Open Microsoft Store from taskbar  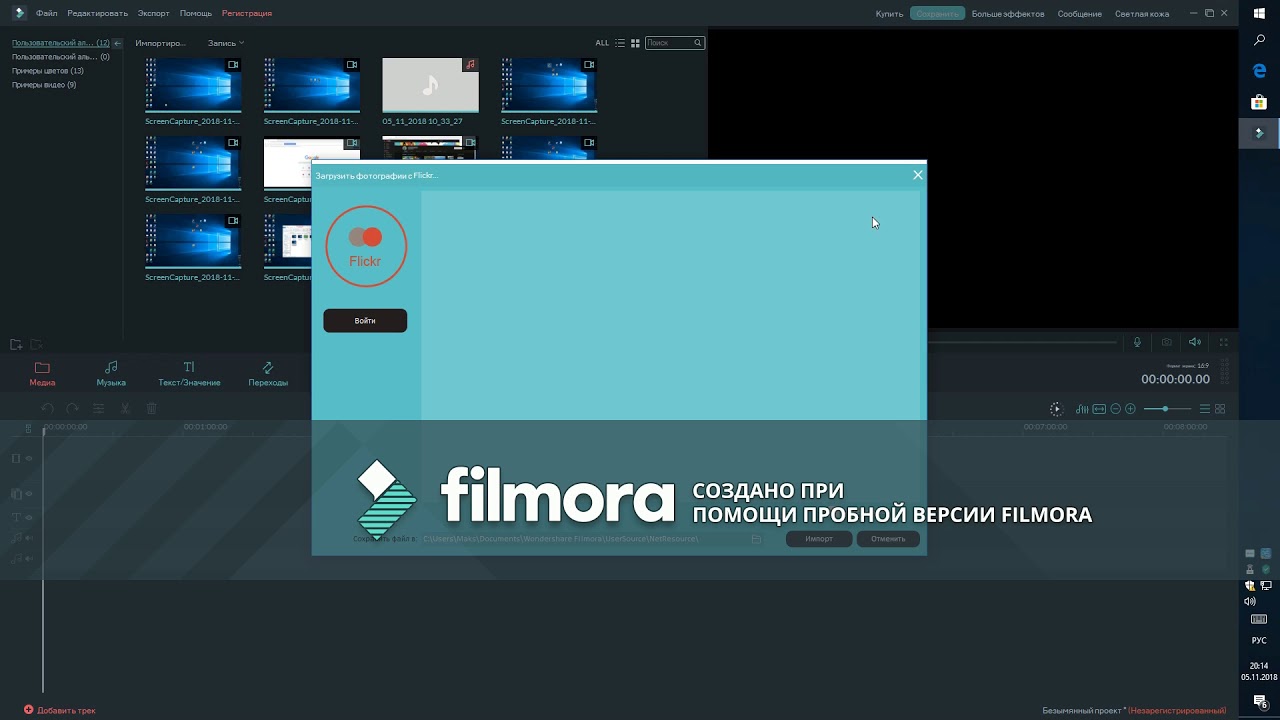pos(1259,102)
